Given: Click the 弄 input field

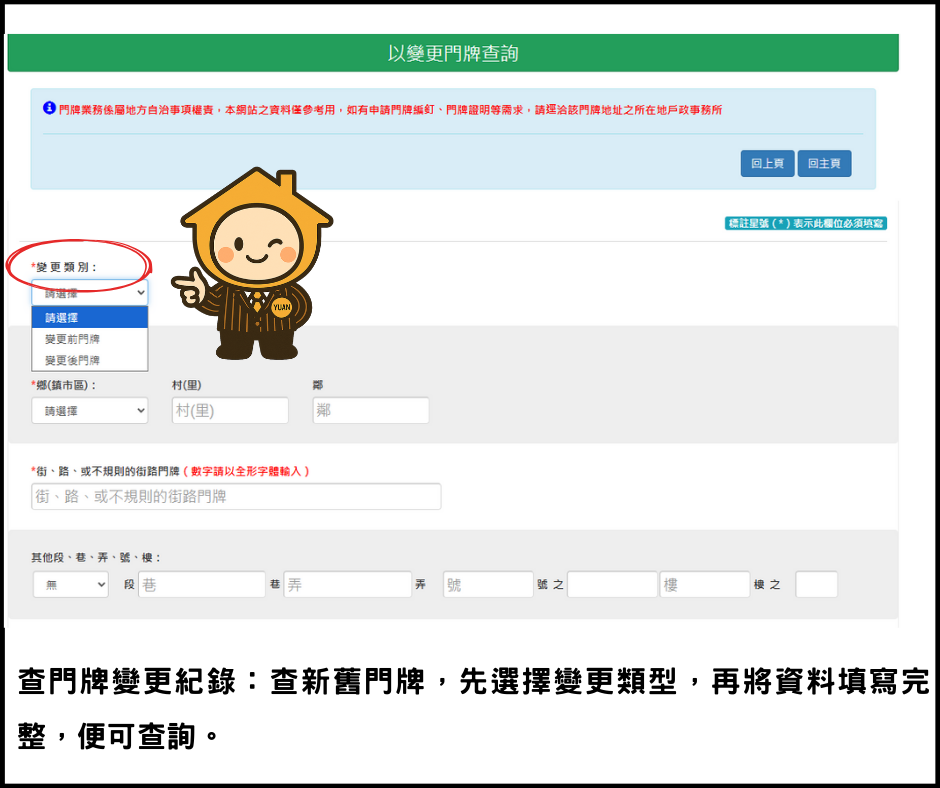Looking at the screenshot, I should [347, 585].
